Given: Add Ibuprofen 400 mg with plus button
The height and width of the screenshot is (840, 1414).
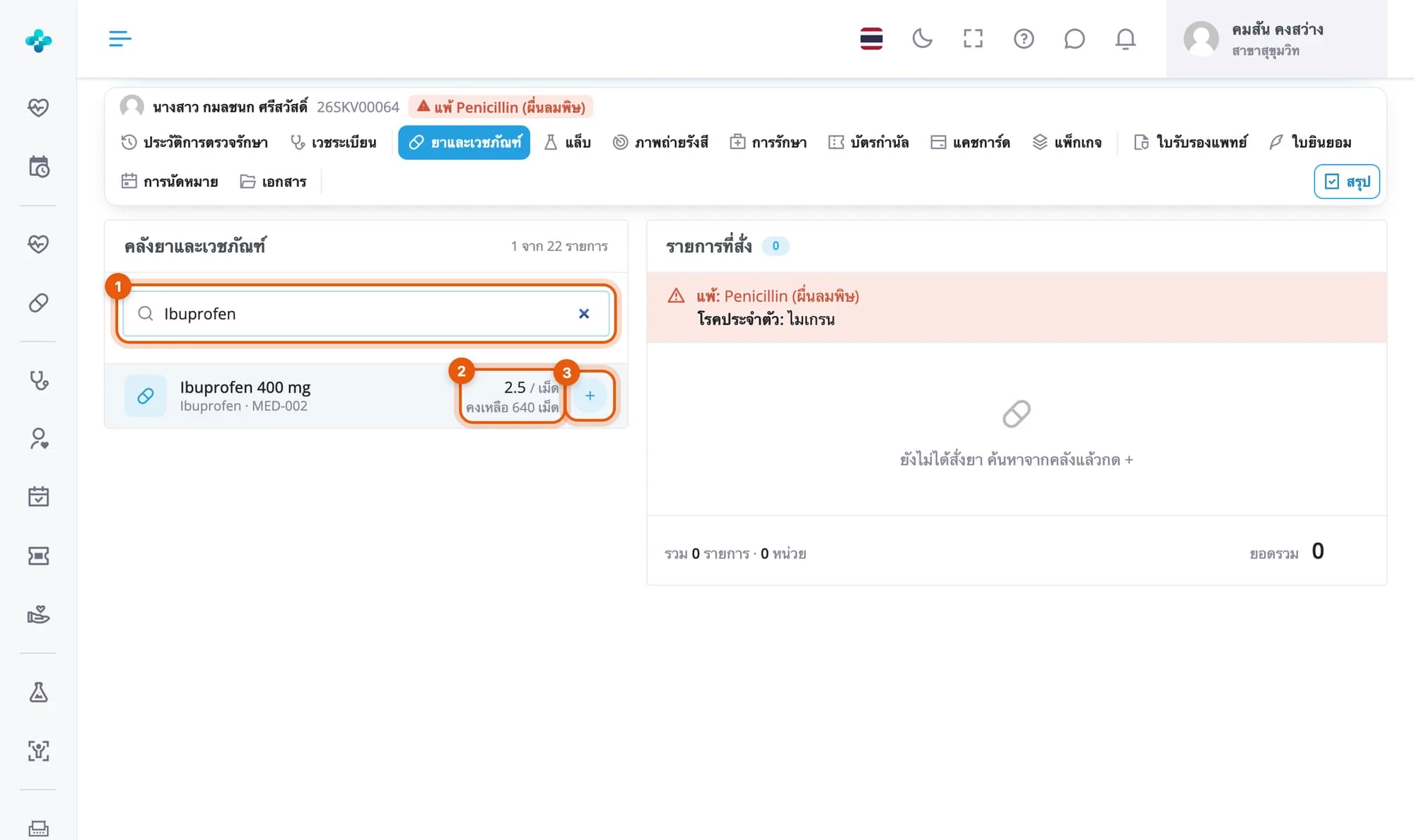Looking at the screenshot, I should tap(590, 396).
